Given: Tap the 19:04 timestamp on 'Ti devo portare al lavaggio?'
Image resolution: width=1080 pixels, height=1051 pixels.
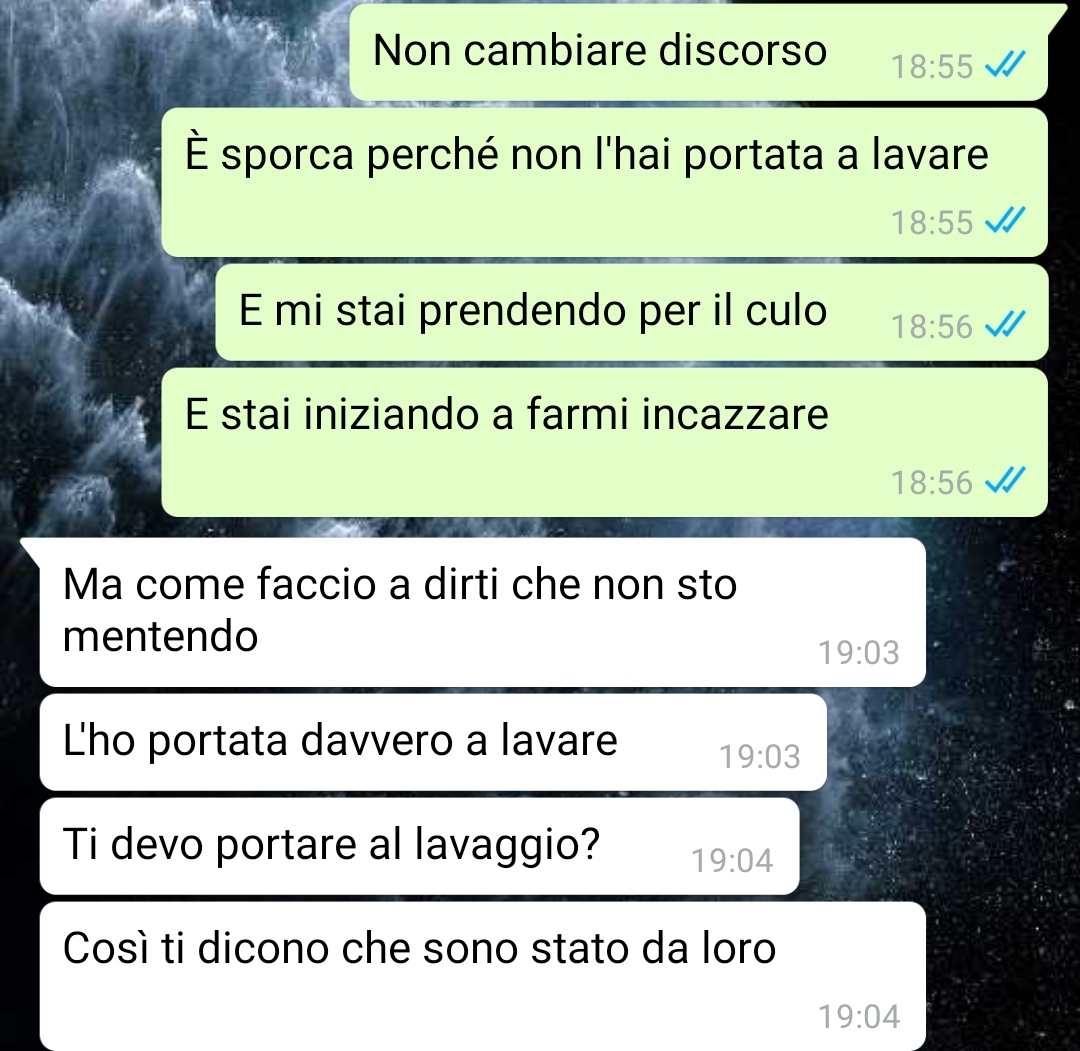Looking at the screenshot, I should pyautogui.click(x=732, y=860).
